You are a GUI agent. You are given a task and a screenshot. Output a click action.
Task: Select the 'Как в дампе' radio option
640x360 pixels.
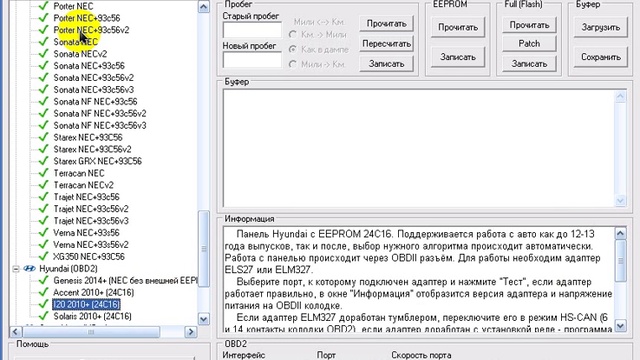(x=293, y=49)
